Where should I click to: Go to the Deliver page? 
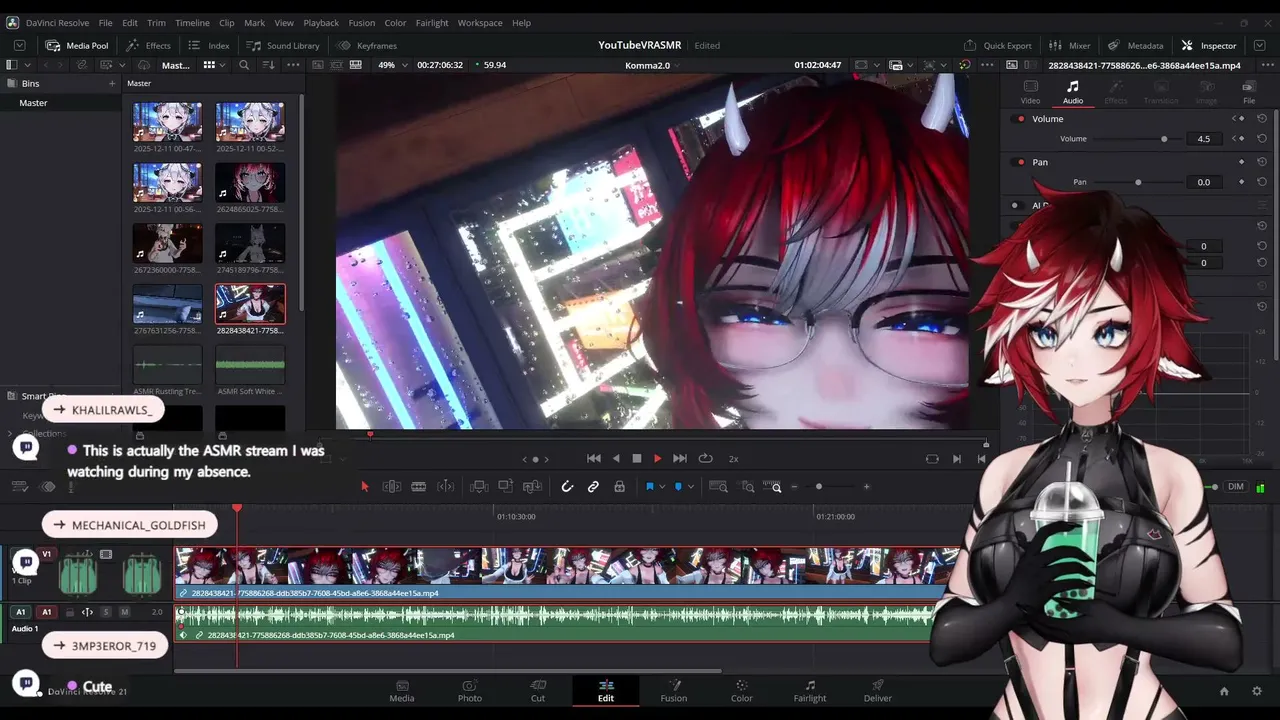(x=878, y=691)
